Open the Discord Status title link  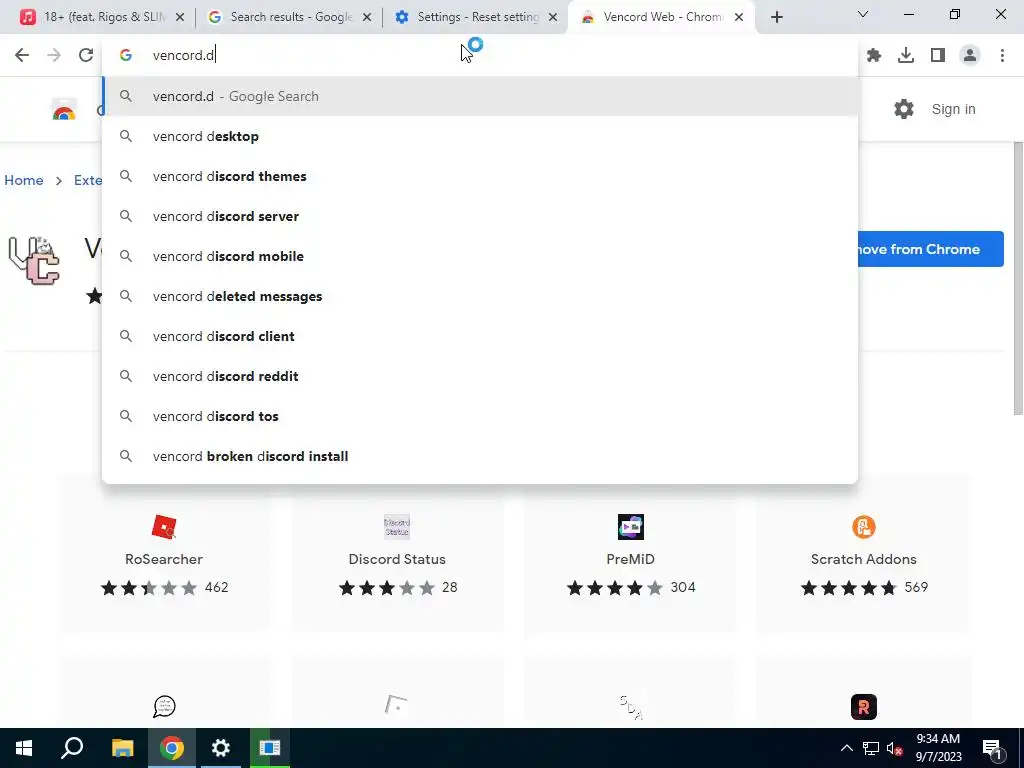pyautogui.click(x=397, y=559)
